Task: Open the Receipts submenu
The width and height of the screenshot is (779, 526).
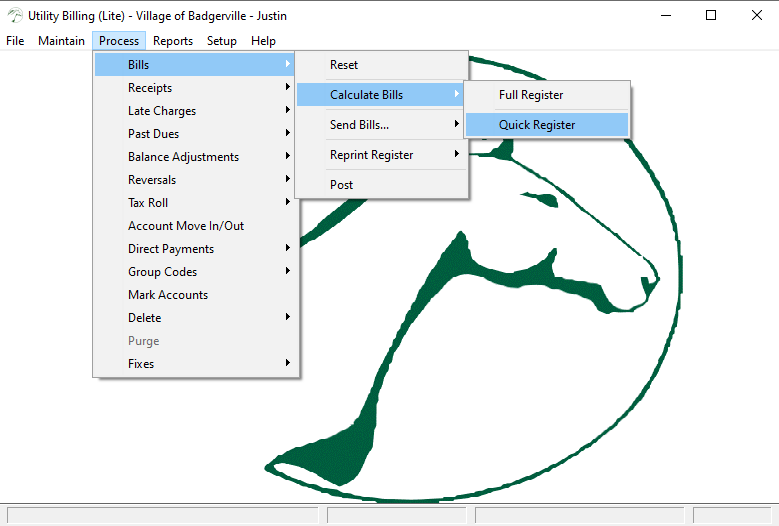Action: [150, 88]
